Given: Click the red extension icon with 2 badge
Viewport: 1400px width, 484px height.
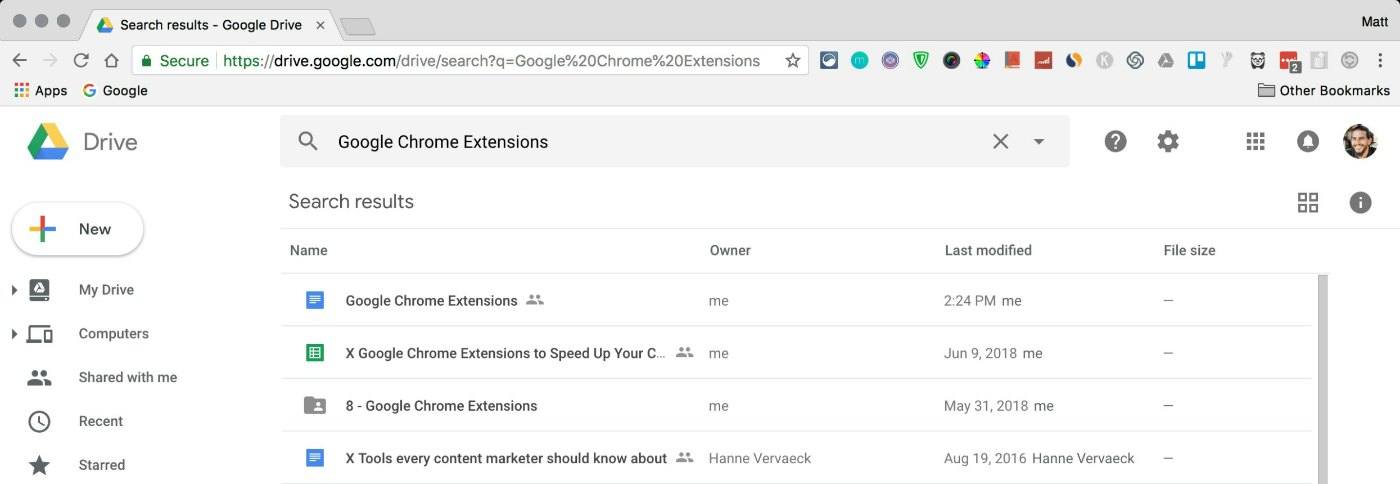Looking at the screenshot, I should (1289, 61).
